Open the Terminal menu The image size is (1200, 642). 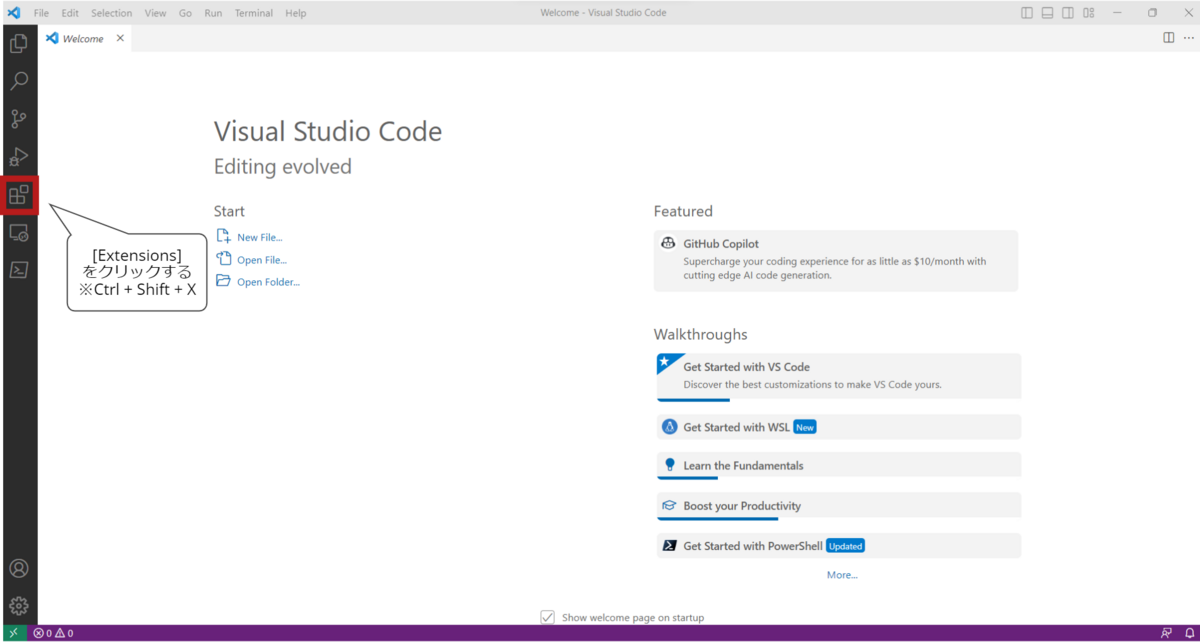pos(254,13)
